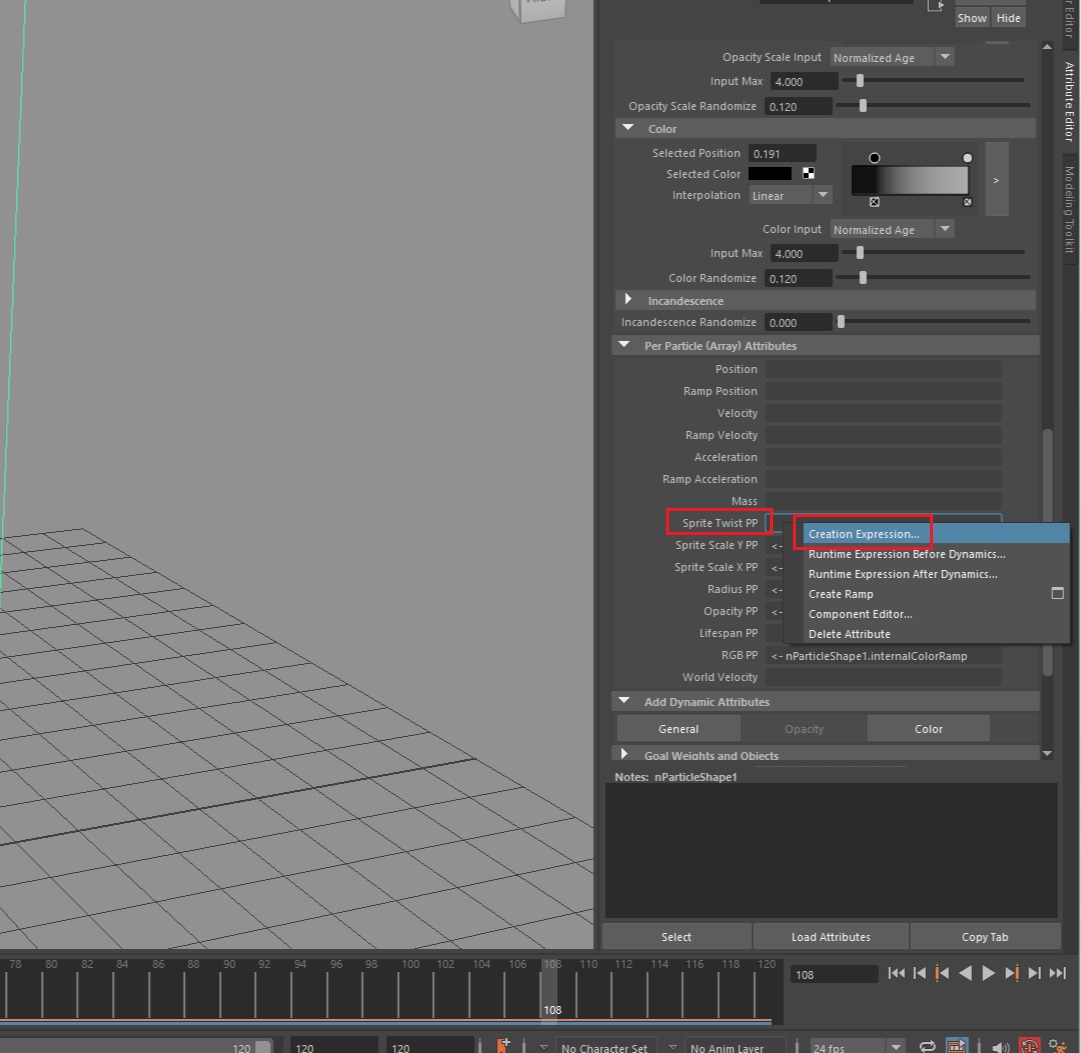Expand Goal Weights and Objects section
The width and height of the screenshot is (1081, 1053).
(624, 754)
